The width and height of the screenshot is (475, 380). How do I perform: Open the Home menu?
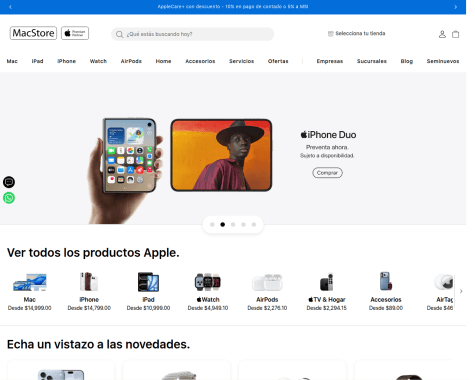point(163,61)
